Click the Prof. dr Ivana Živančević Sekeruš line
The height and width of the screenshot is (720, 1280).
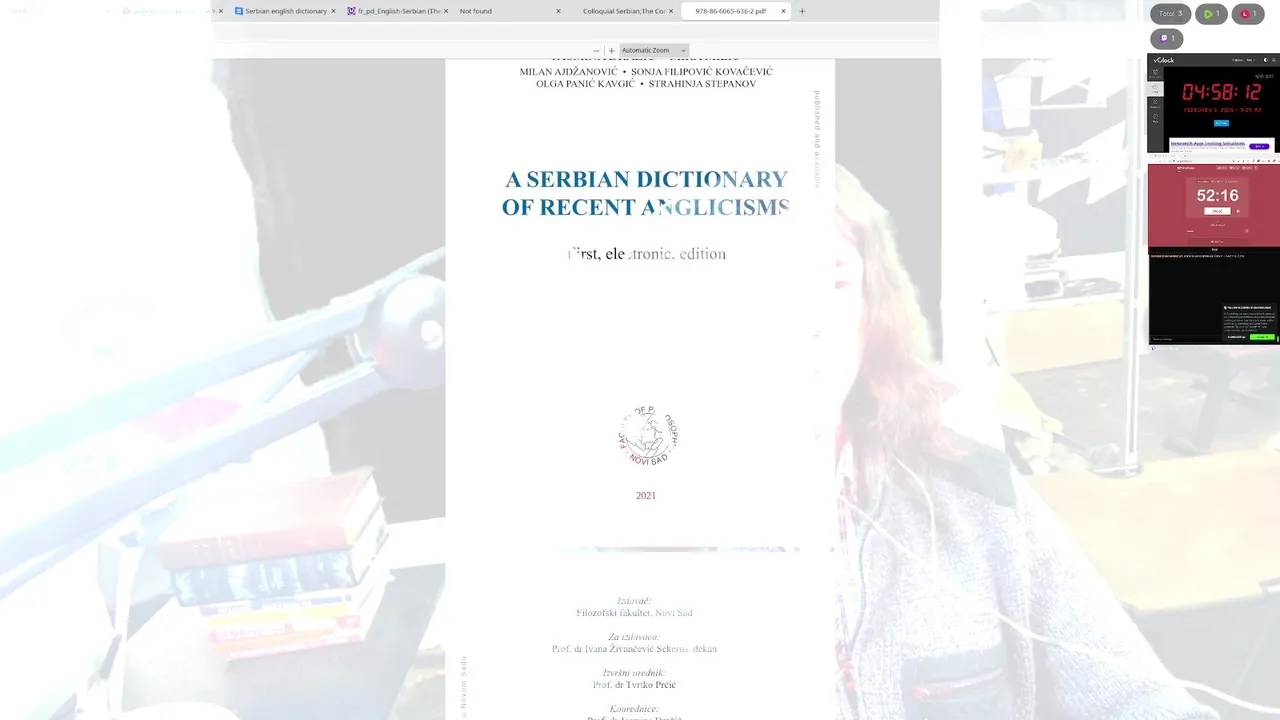pos(634,649)
